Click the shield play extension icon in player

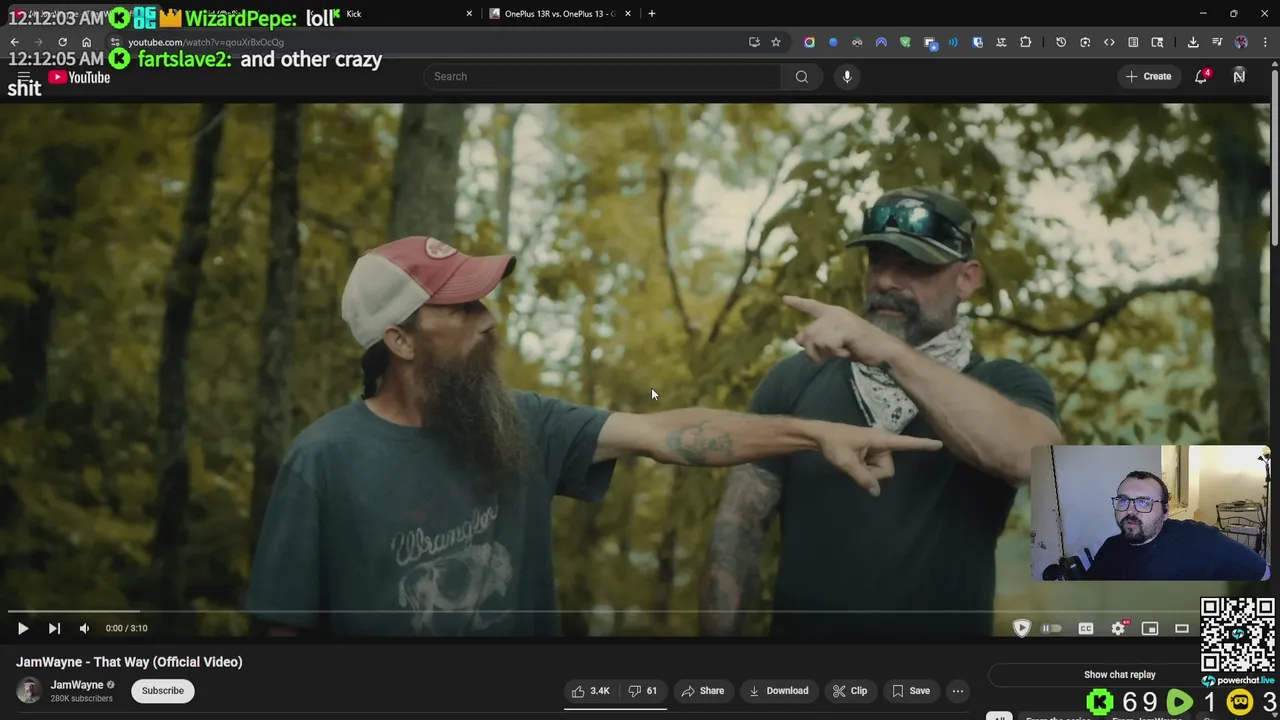tap(1021, 628)
